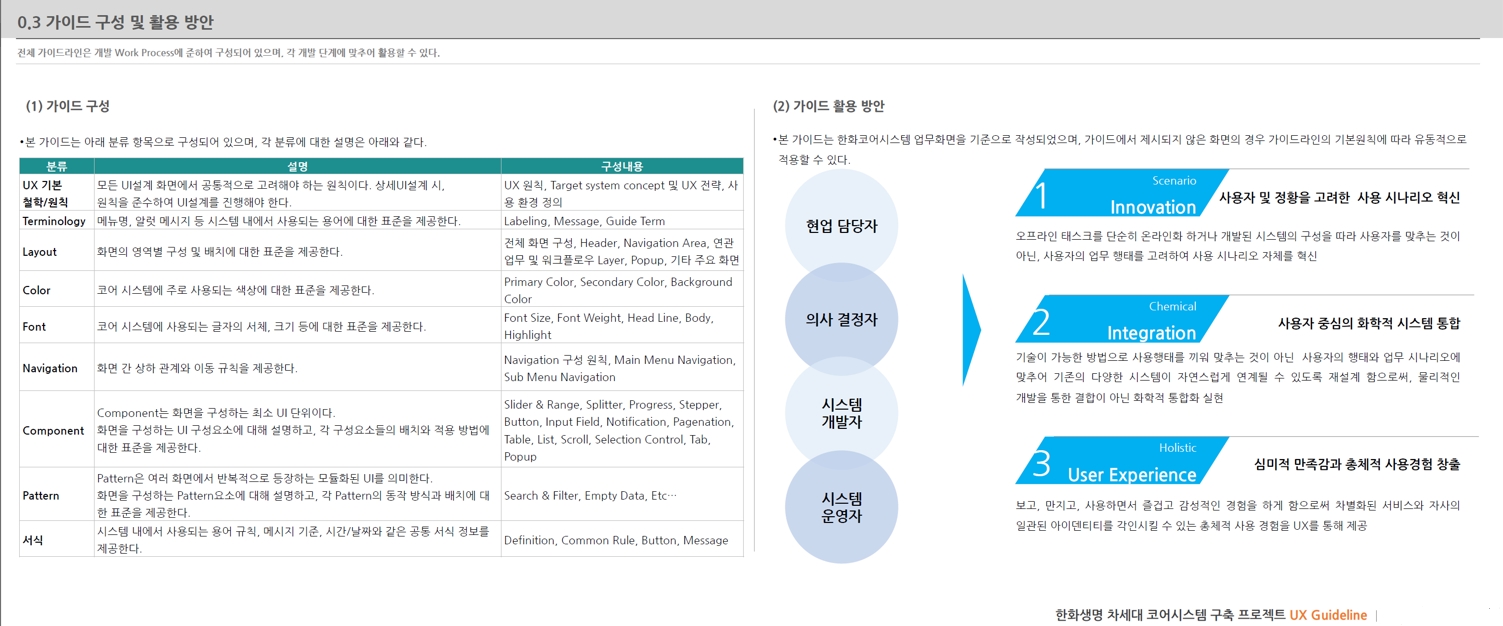Select the 시스템 운영자 circle
Image resolution: width=1503 pixels, height=626 pixels.
tap(841, 507)
